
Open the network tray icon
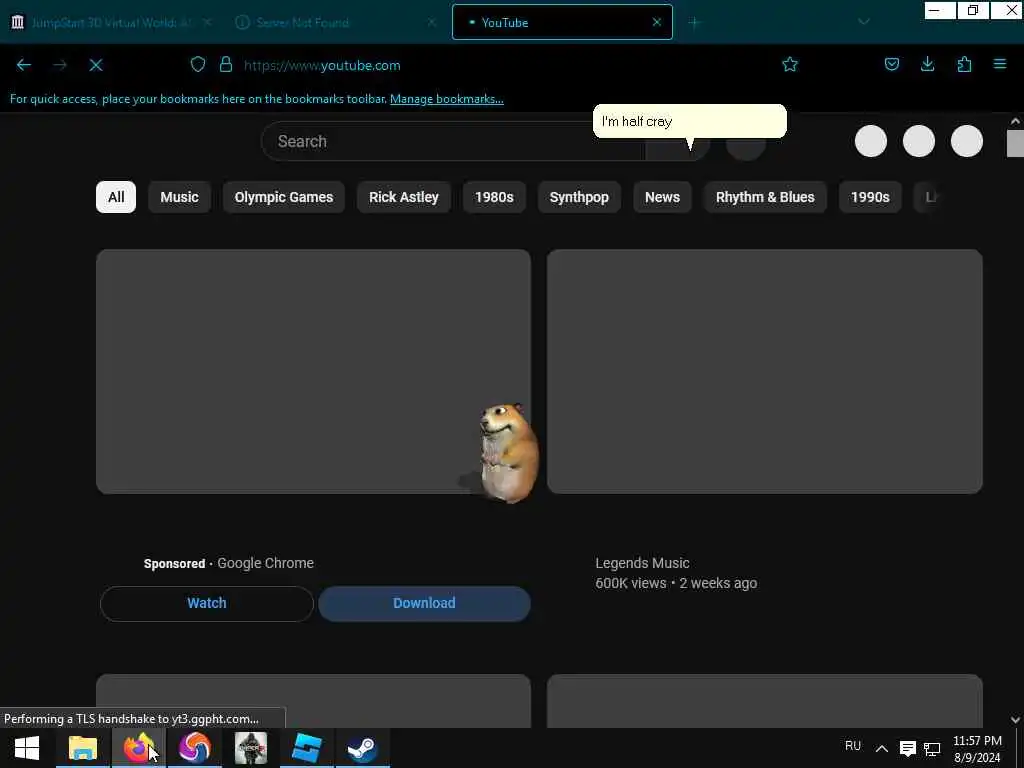tap(932, 749)
